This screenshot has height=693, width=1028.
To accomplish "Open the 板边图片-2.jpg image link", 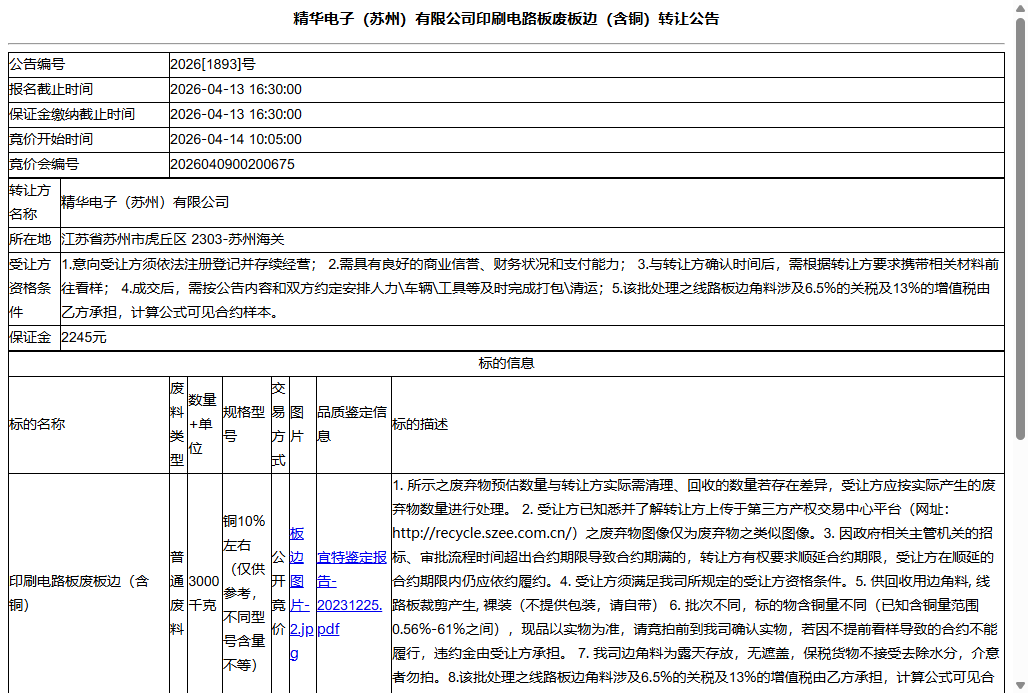I will click(300, 593).
